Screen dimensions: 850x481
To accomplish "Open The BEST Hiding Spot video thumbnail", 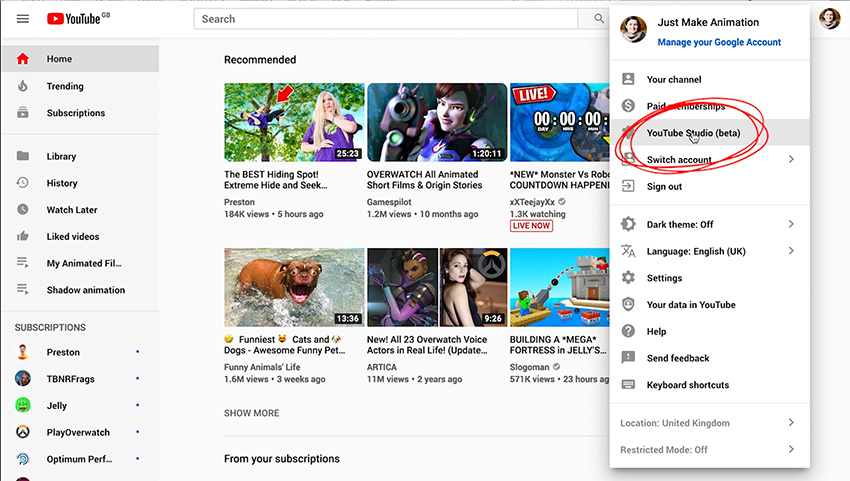I will tap(294, 122).
